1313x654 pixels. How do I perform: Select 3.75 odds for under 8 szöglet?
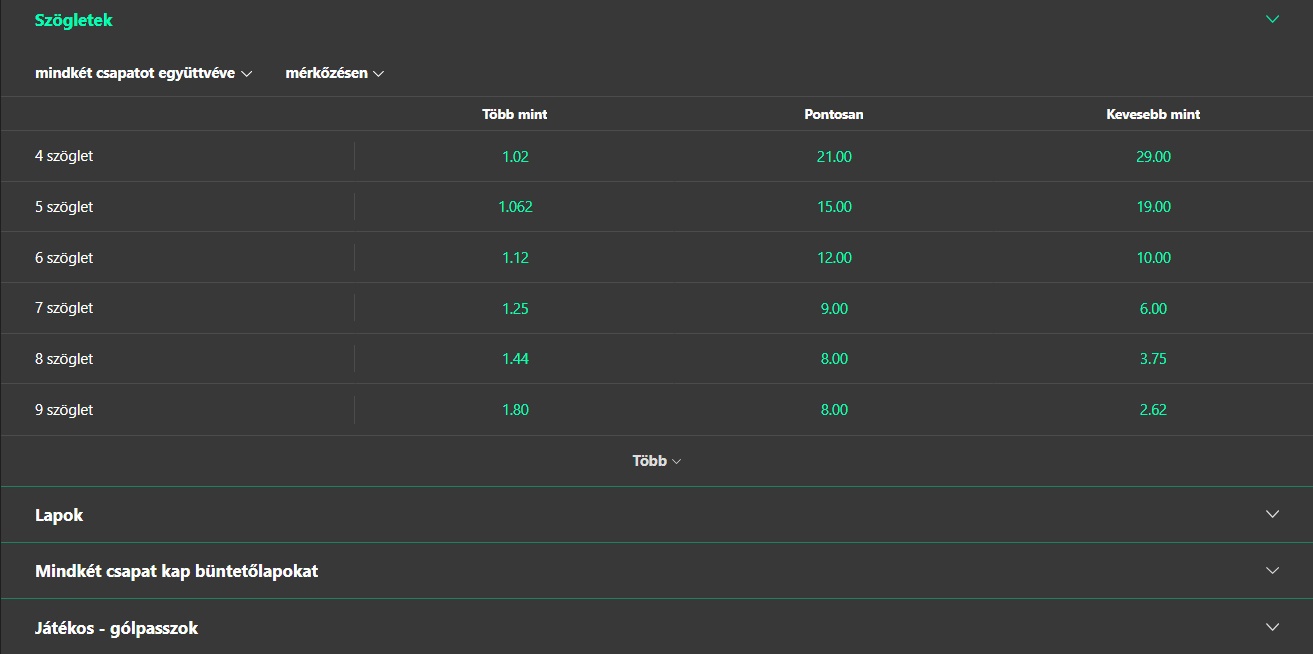tap(1153, 359)
